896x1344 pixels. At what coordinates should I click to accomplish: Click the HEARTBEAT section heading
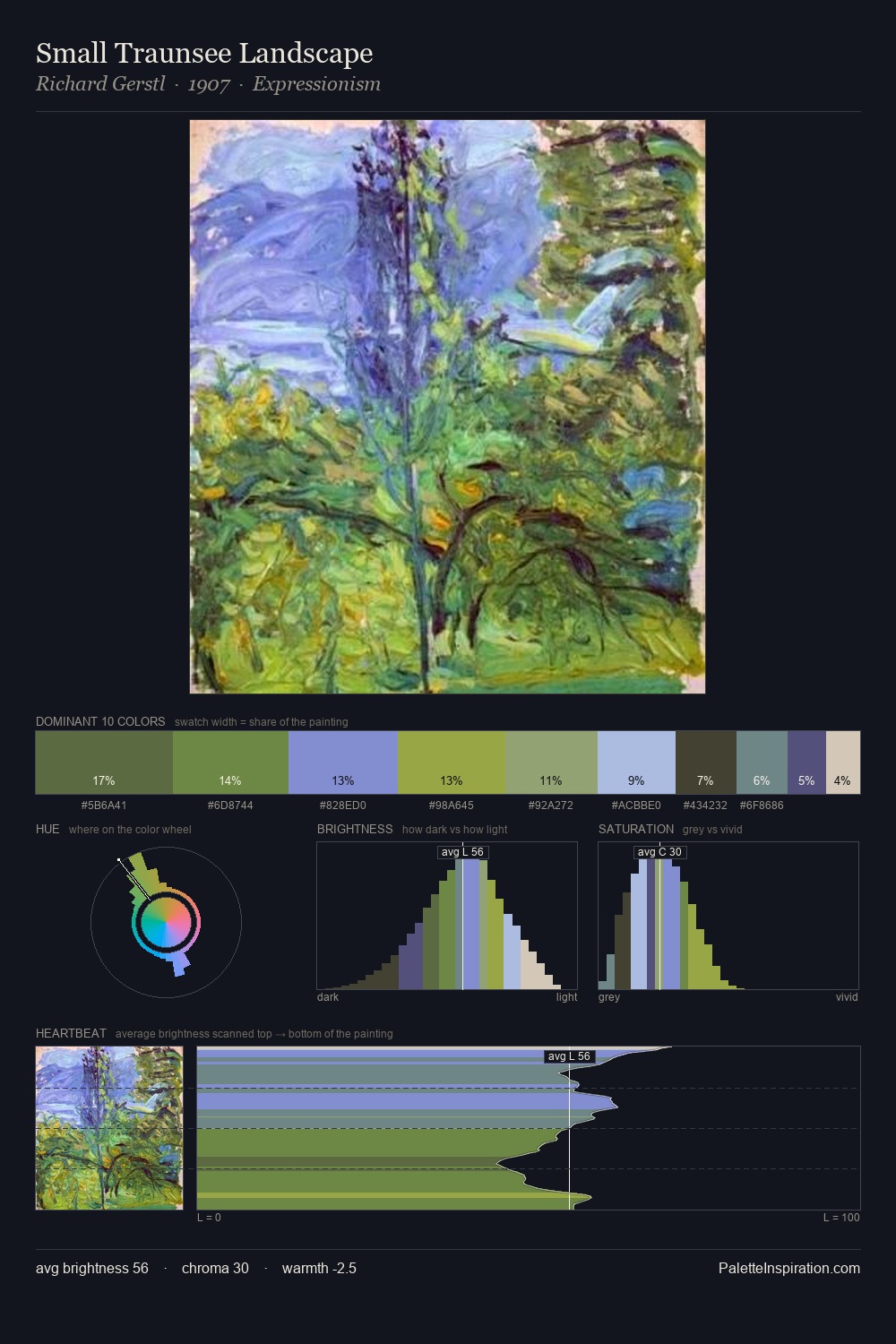pos(71,1033)
